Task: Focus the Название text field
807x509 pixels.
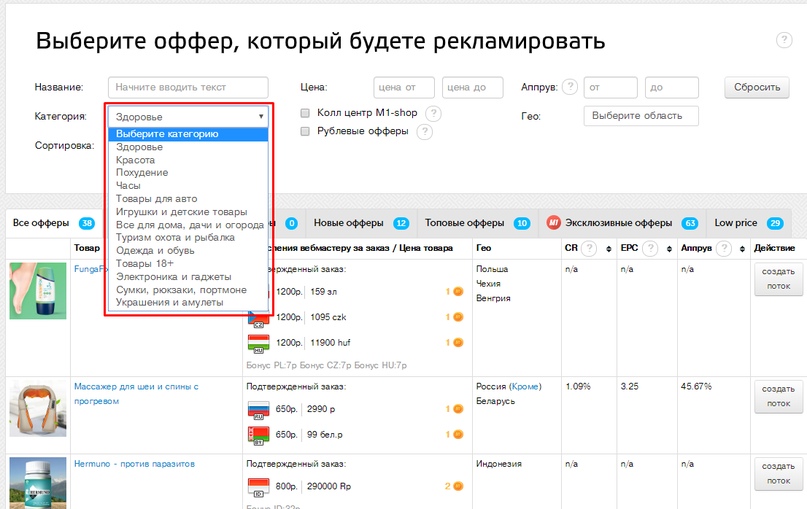Action: (188, 87)
